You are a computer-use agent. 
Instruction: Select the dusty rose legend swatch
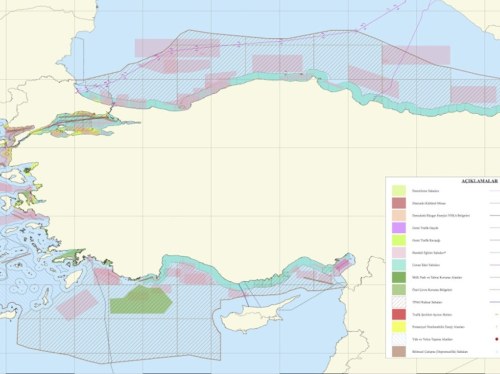pyautogui.click(x=399, y=203)
